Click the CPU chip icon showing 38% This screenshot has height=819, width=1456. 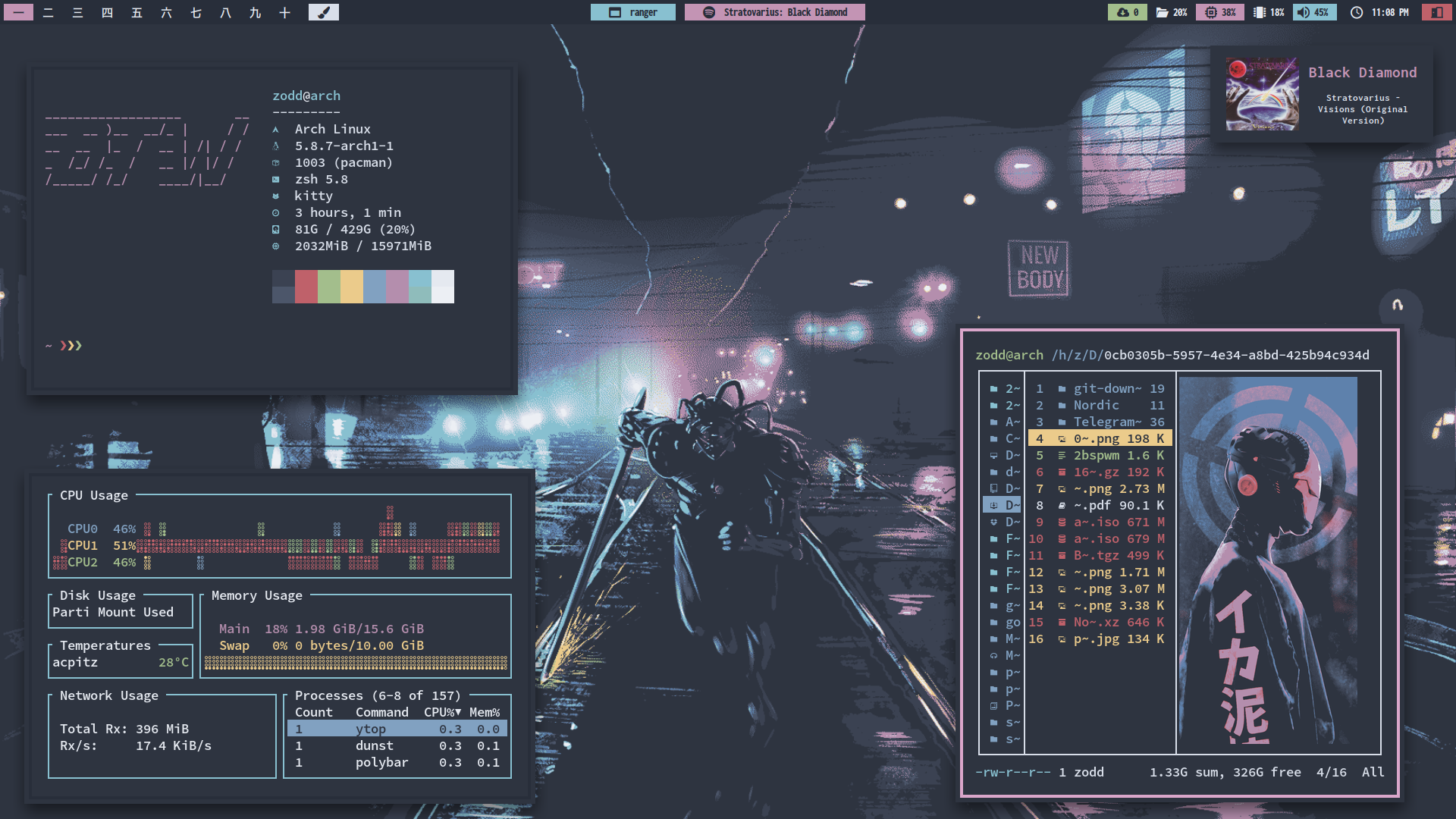coord(1211,12)
